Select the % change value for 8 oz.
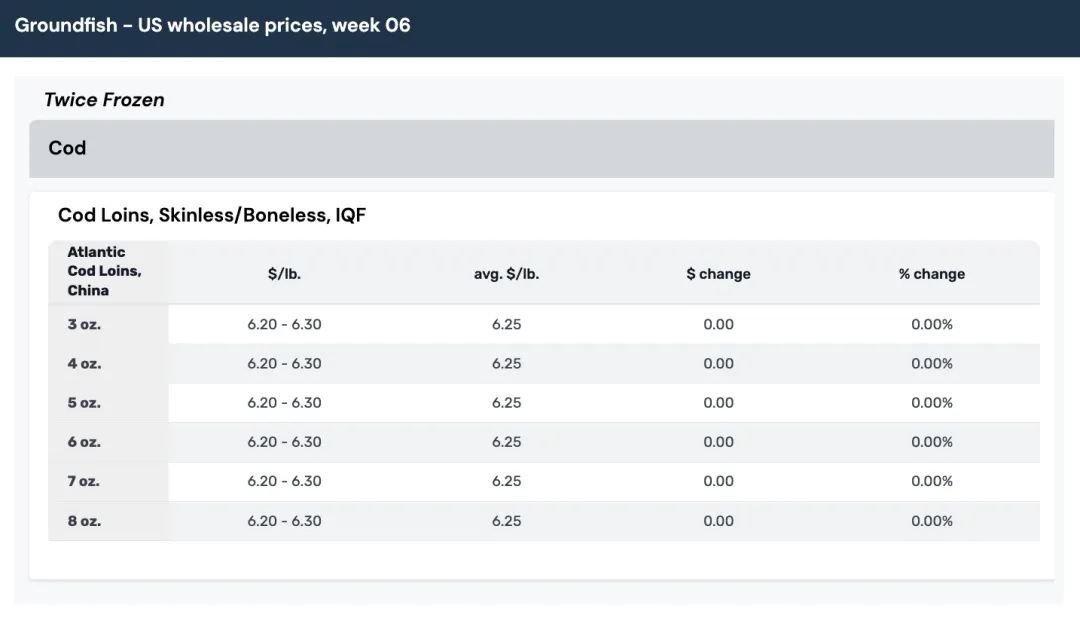Screen dimensions: 1080x630 (x=931, y=521)
